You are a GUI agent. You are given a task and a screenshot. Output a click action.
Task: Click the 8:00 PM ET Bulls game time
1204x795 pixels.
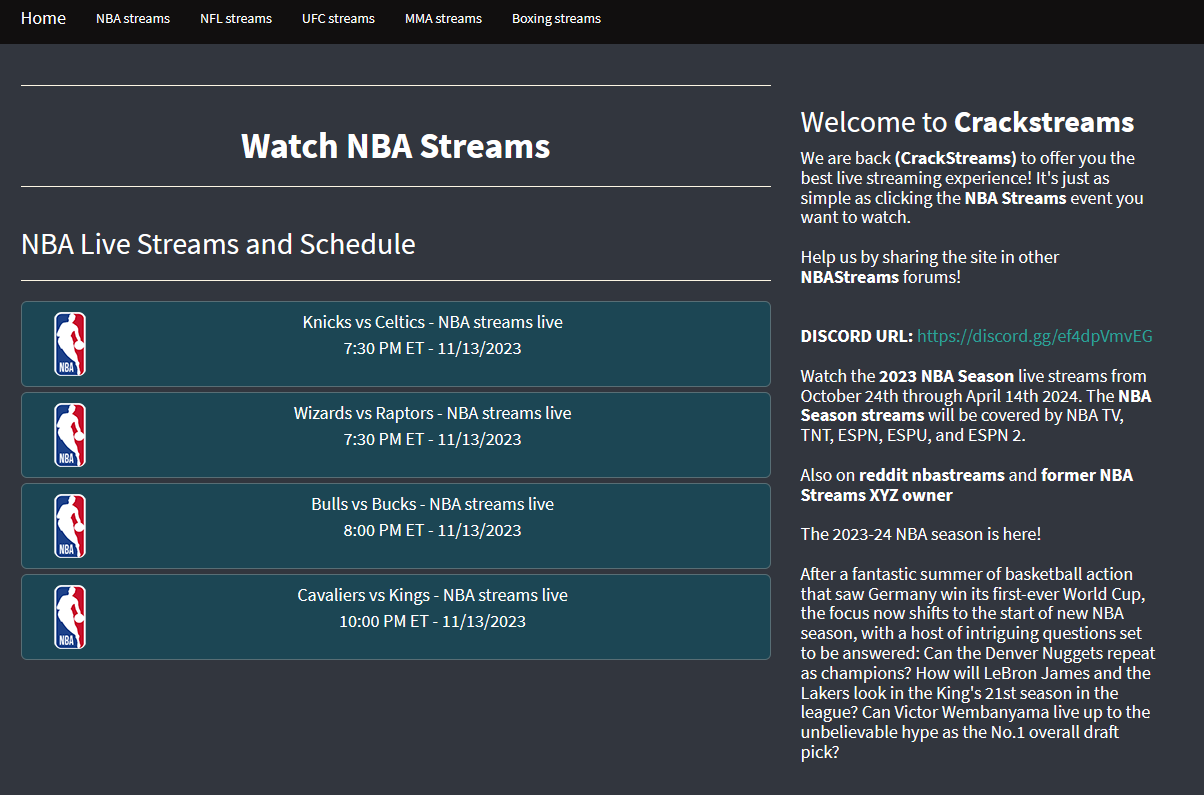click(432, 531)
